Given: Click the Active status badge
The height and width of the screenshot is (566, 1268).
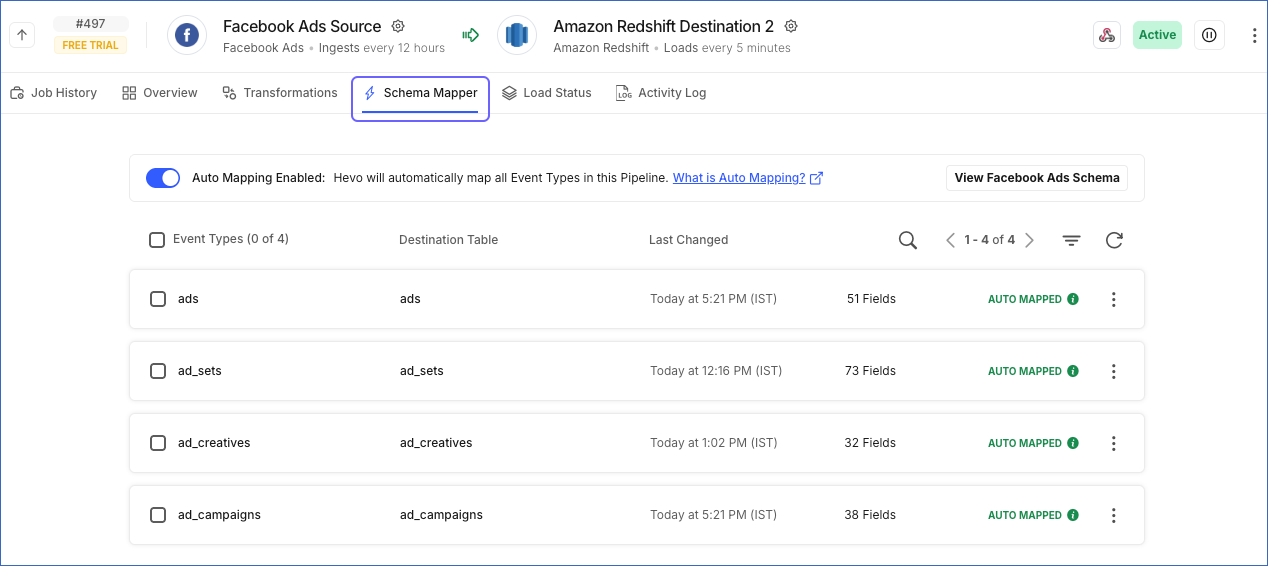Looking at the screenshot, I should (x=1157, y=35).
